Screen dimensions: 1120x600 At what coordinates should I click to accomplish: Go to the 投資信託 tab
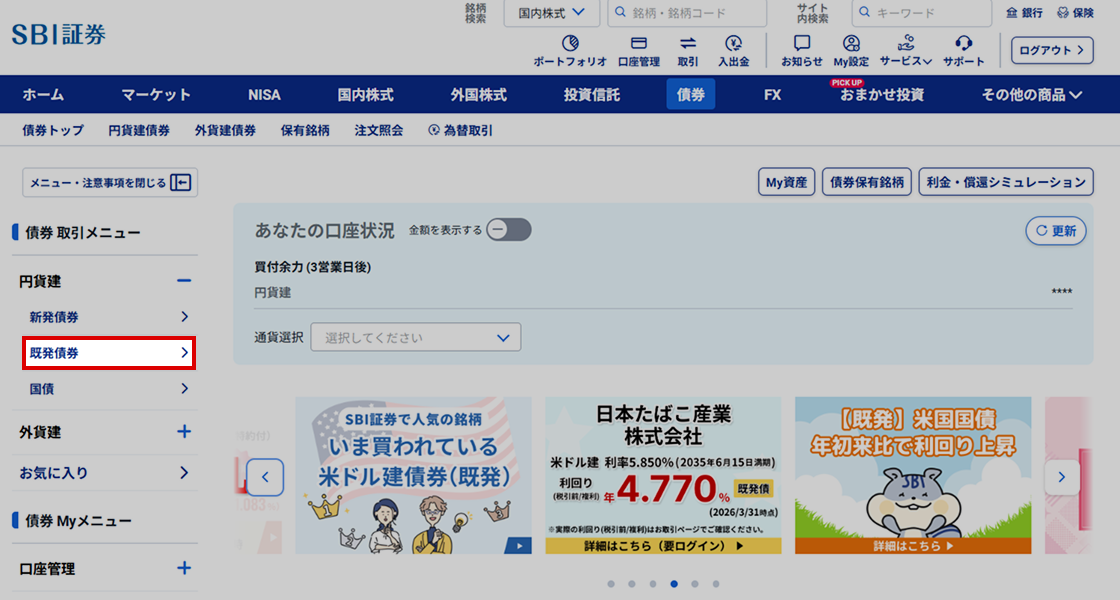591,94
